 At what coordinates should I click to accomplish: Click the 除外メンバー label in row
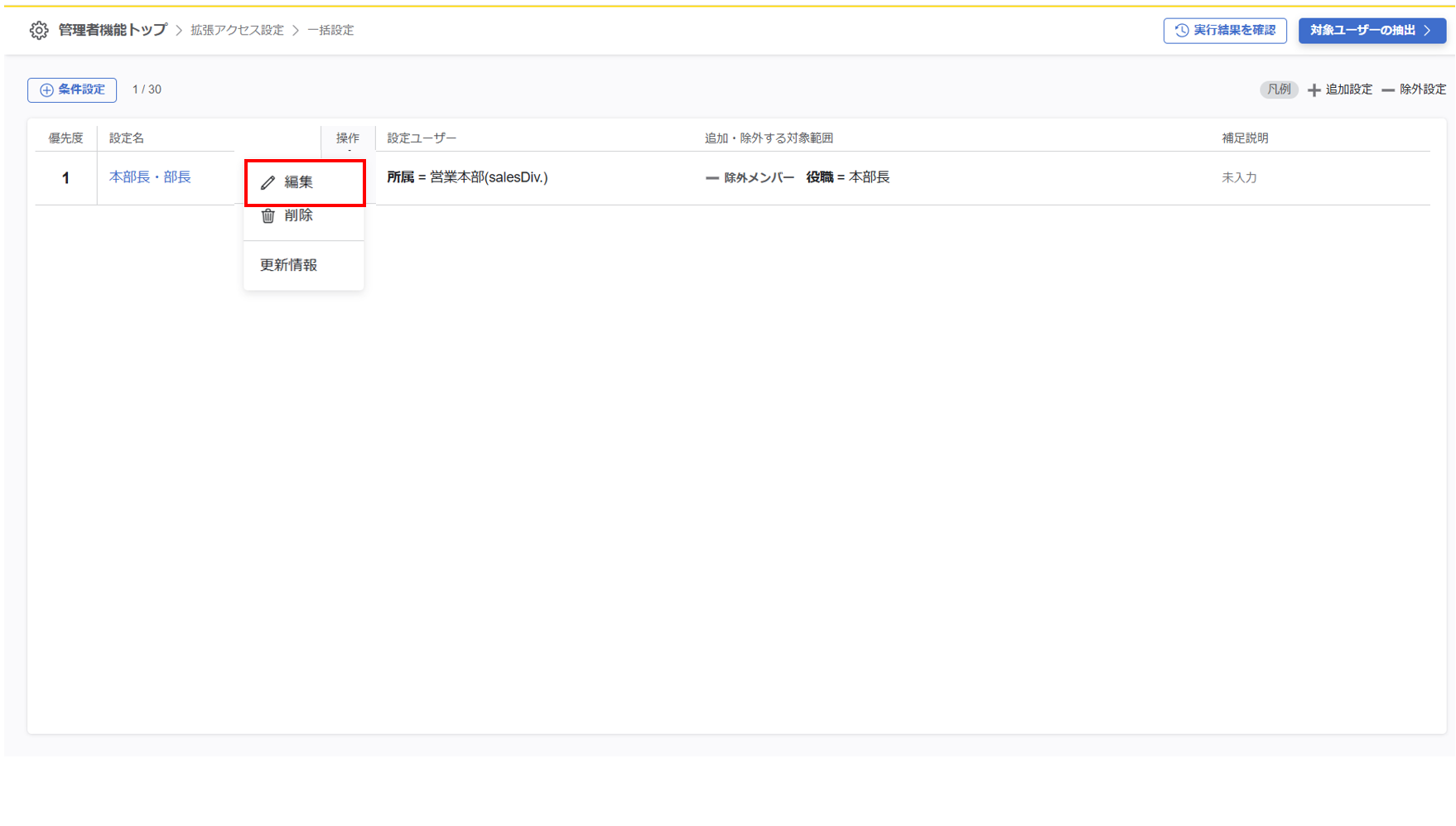click(759, 177)
